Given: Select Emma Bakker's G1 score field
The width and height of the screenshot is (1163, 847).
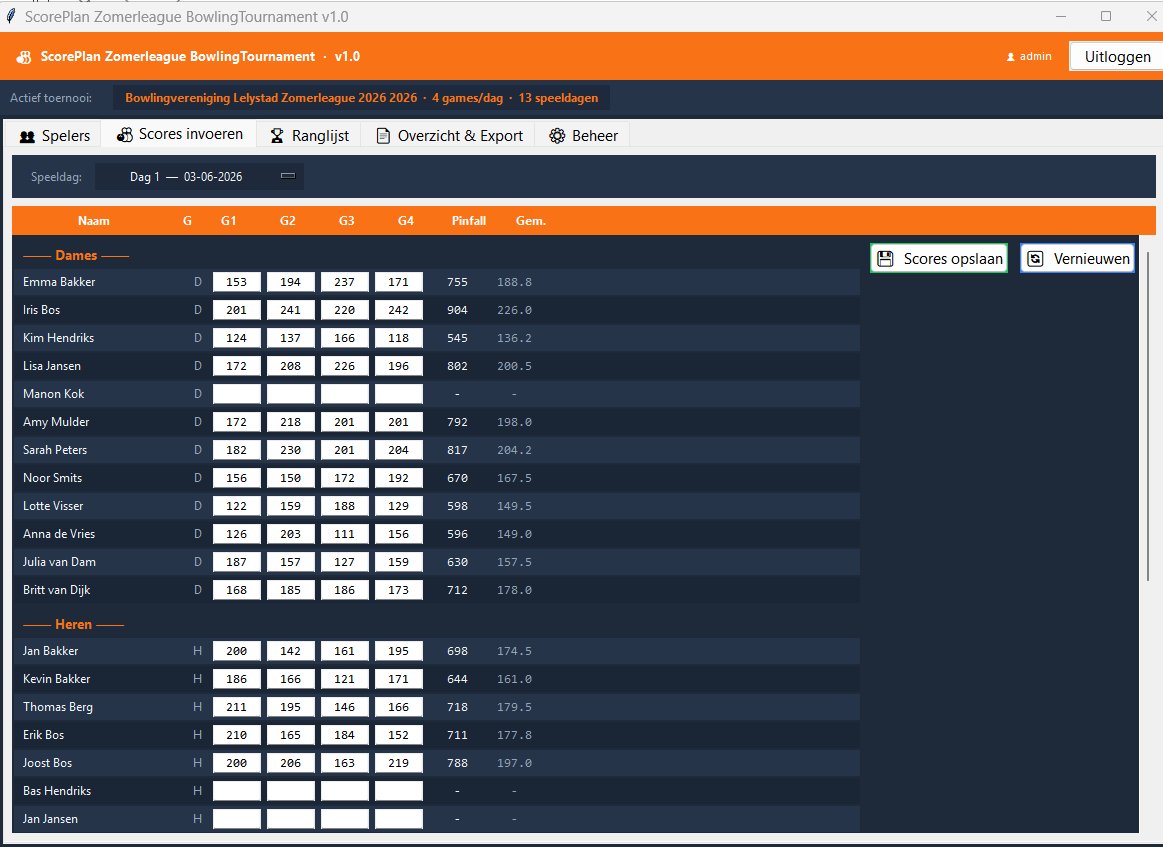Looking at the screenshot, I should point(237,282).
